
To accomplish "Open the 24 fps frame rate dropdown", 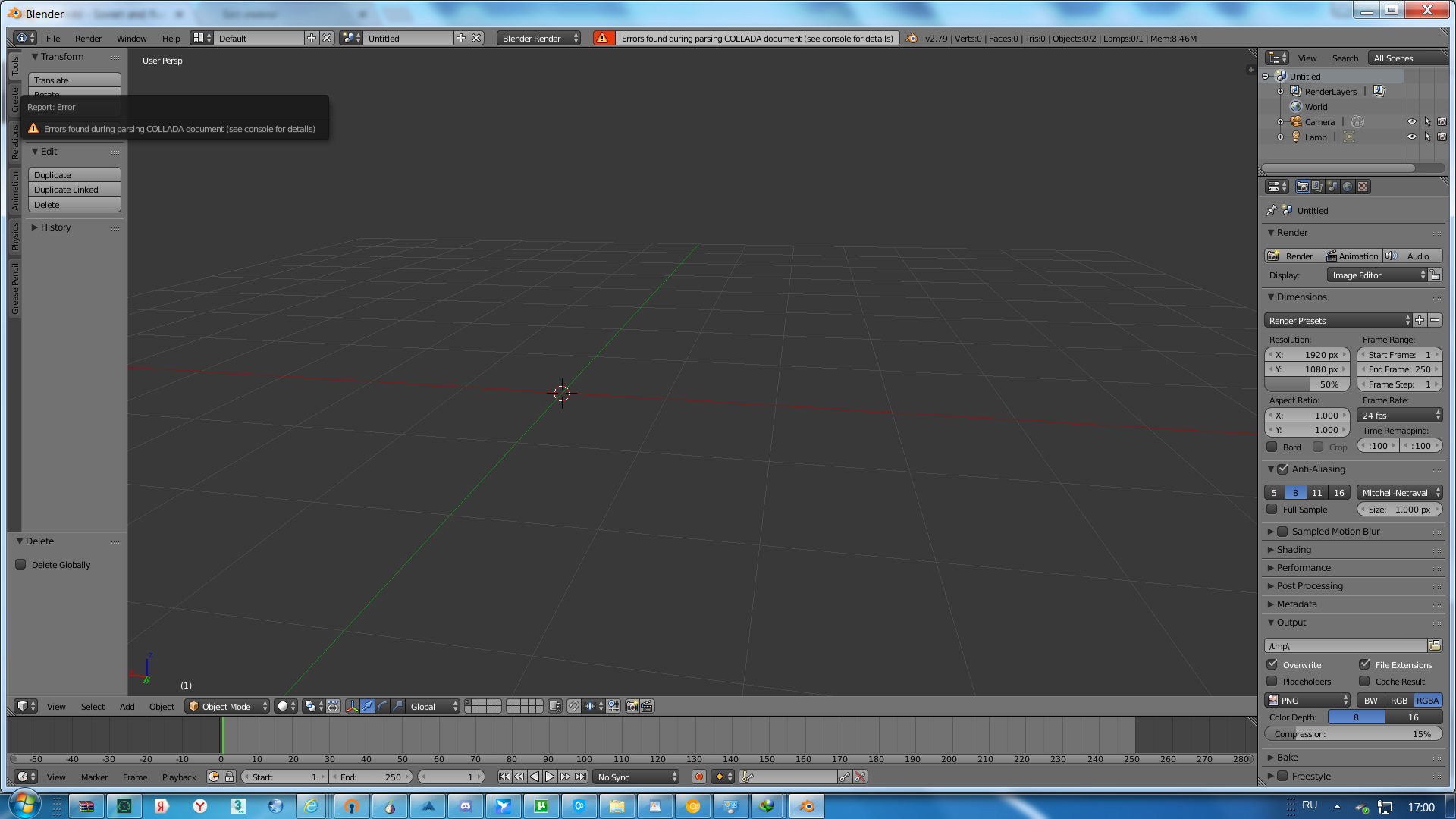I will coord(1400,415).
